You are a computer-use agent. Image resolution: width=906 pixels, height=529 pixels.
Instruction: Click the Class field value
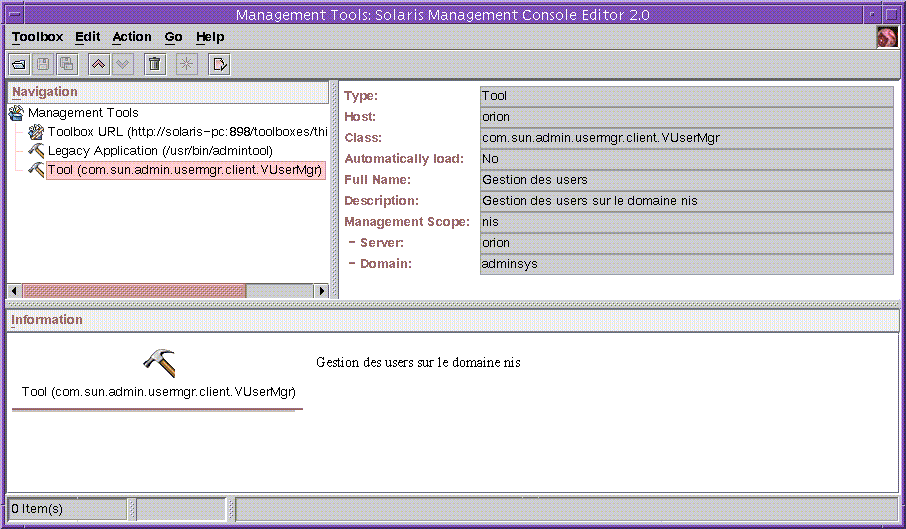pos(686,138)
